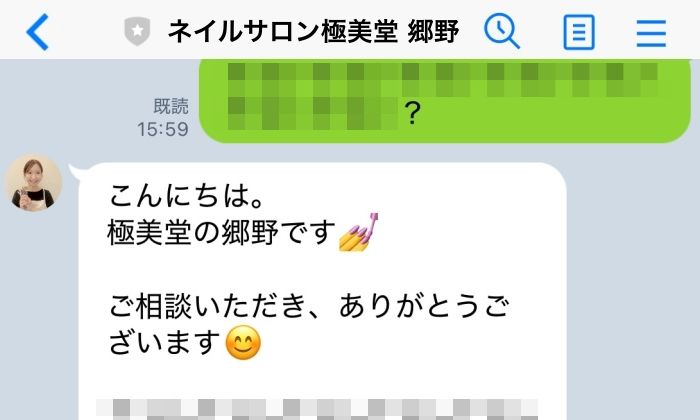
Task: Tap the nail polish emoji
Action: [x=358, y=233]
